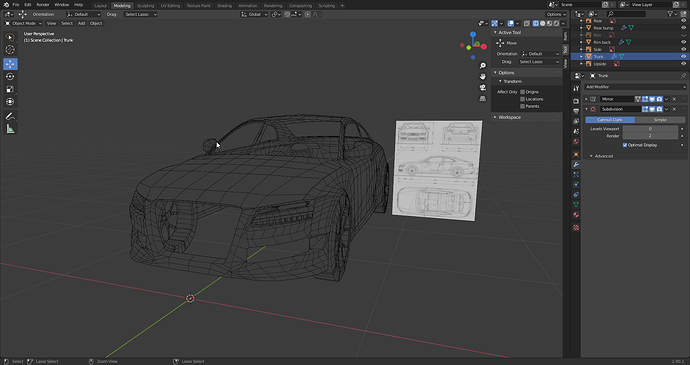Image resolution: width=690 pixels, height=365 pixels.
Task: Open the Object Mode dropdown
Action: click(x=23, y=23)
